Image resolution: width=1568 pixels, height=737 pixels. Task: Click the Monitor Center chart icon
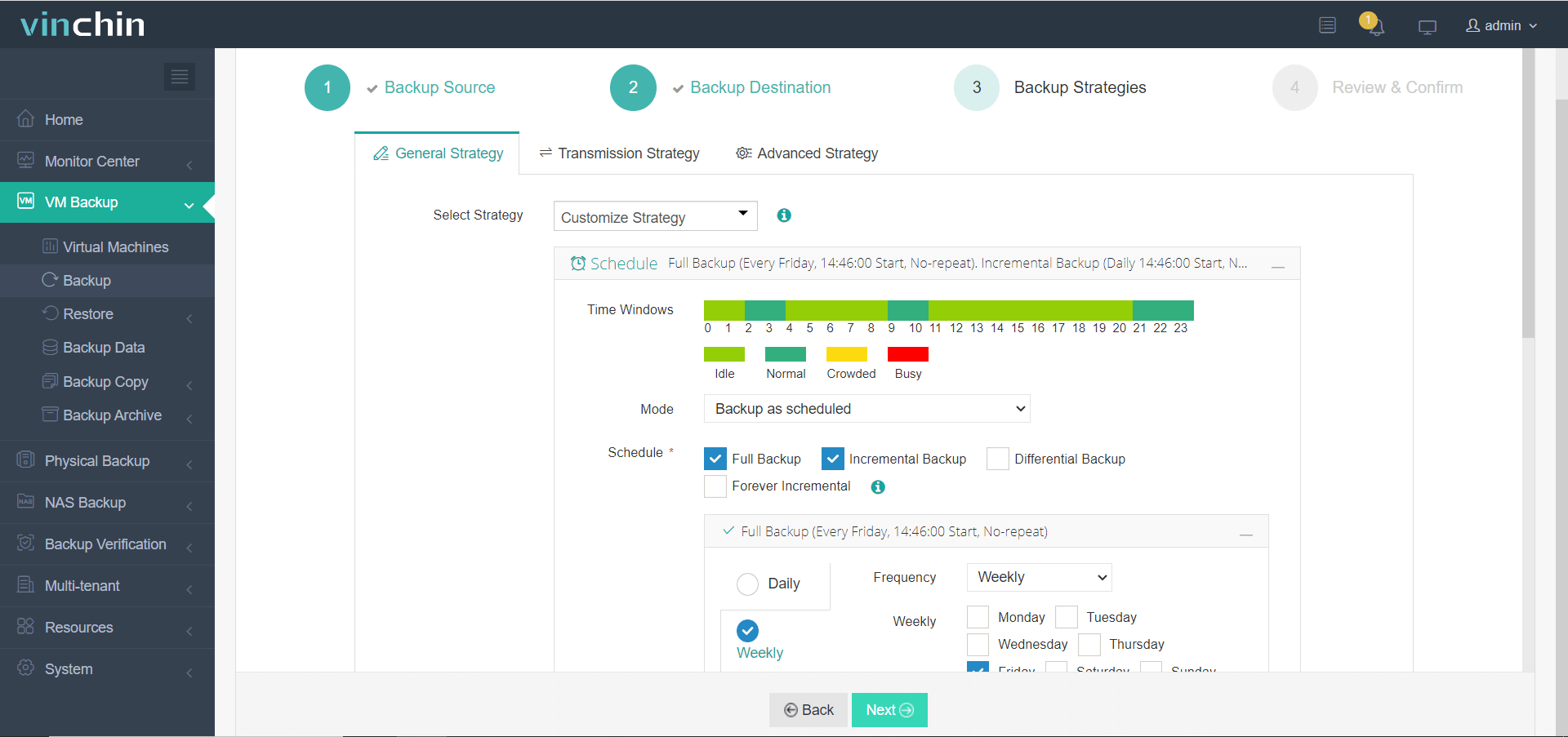pyautogui.click(x=26, y=161)
